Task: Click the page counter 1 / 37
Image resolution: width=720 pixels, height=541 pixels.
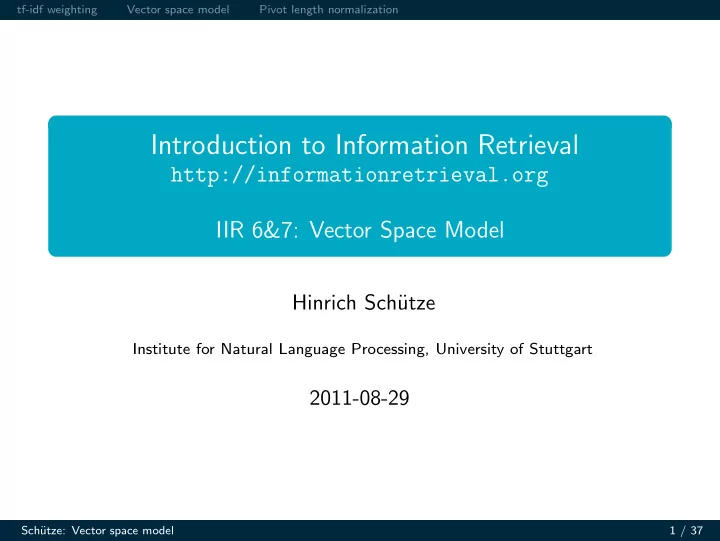Action: (x=686, y=530)
